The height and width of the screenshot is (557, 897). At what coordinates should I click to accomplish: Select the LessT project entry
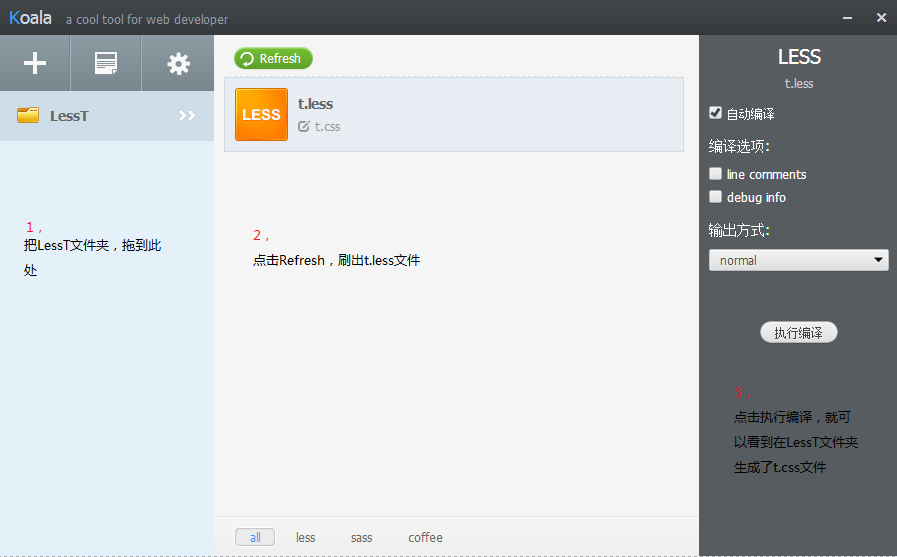coord(107,116)
